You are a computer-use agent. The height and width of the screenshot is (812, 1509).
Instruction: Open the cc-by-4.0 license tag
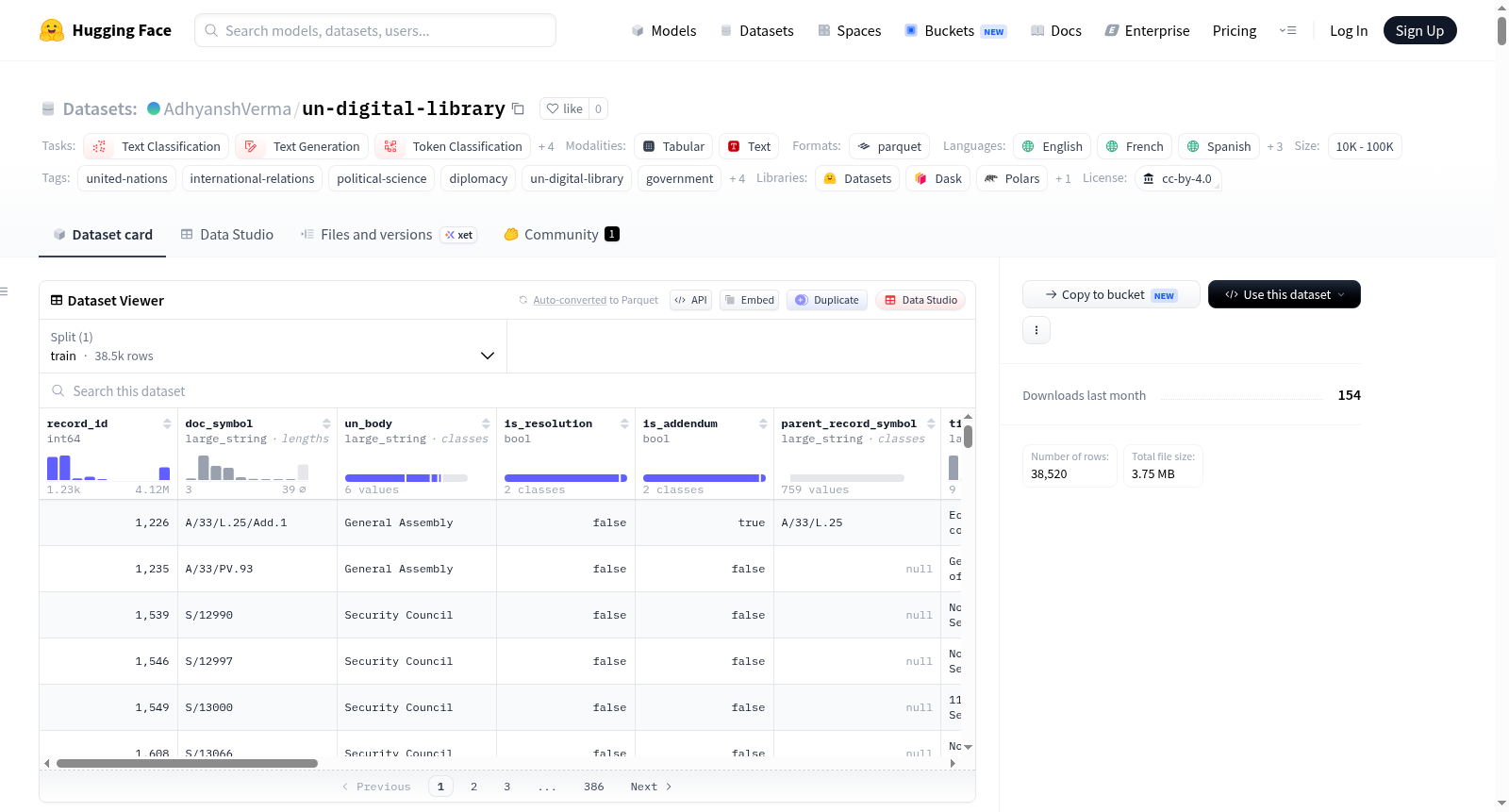click(1178, 178)
